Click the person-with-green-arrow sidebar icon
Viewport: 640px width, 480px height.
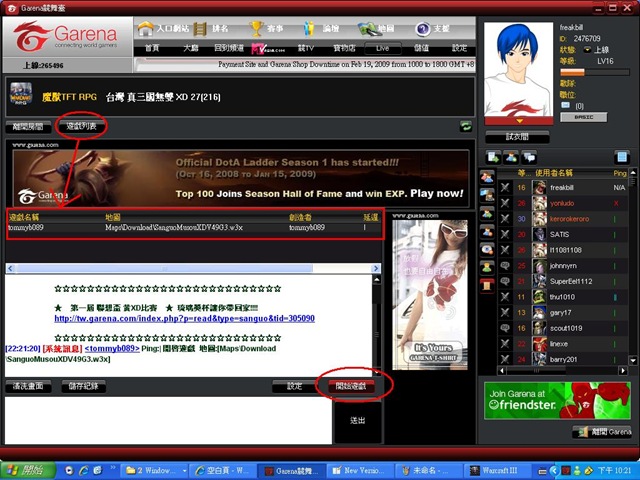click(487, 213)
